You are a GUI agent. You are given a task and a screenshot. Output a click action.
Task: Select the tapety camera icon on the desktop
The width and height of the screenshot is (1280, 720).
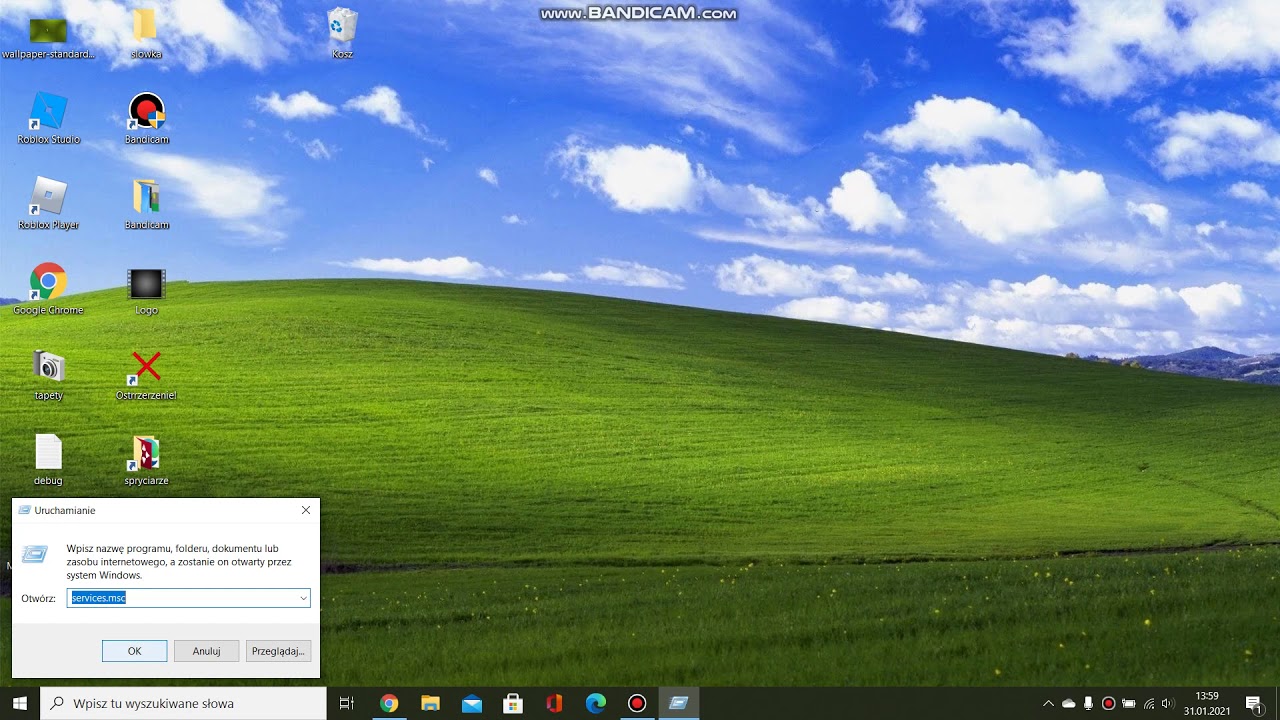pyautogui.click(x=48, y=375)
